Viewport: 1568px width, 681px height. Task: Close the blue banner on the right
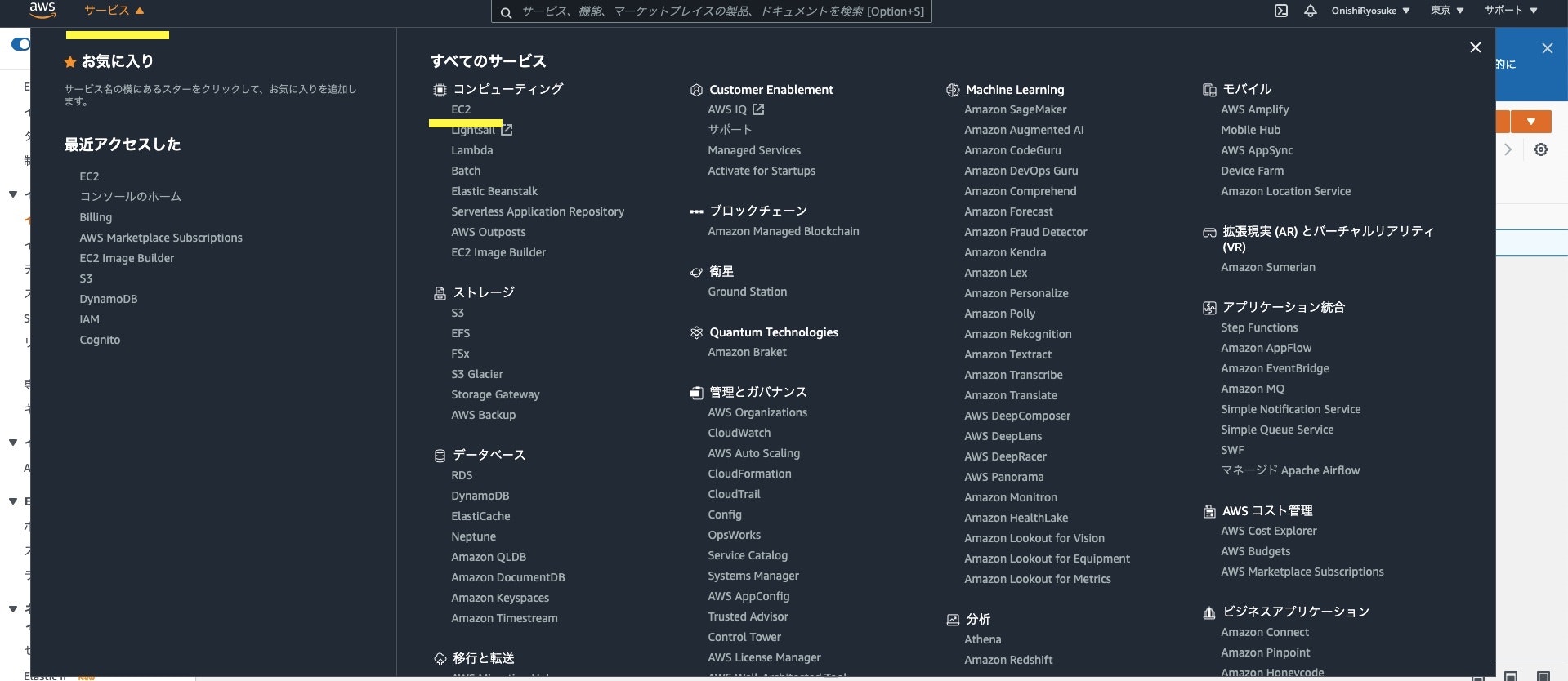pyautogui.click(x=1548, y=48)
